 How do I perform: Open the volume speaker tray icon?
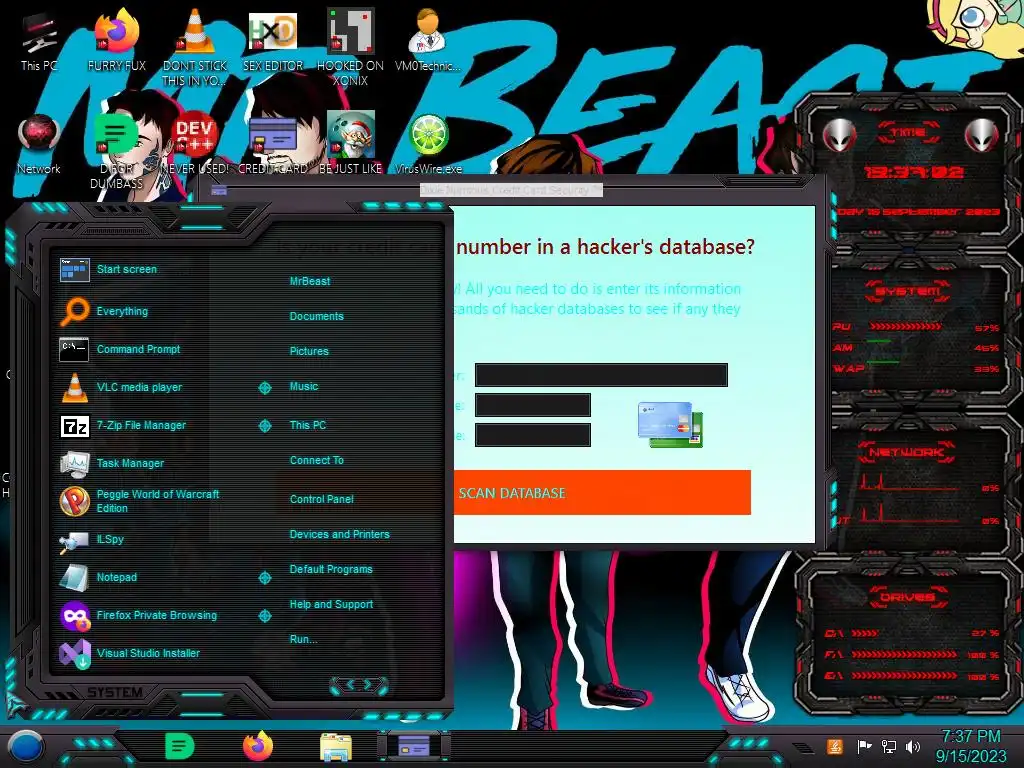click(913, 746)
